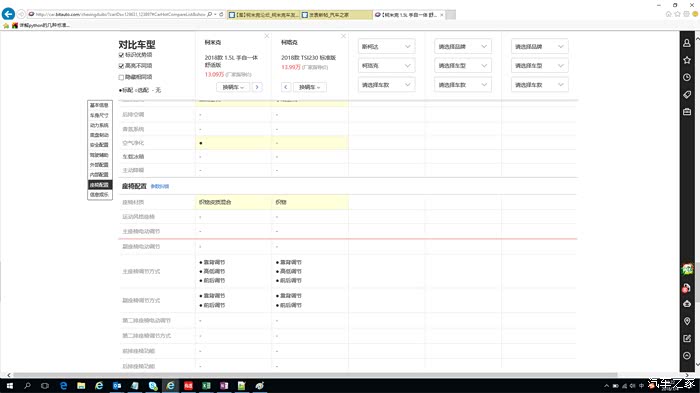Remove the first car column with X
700x393 pixels.
(267, 36)
